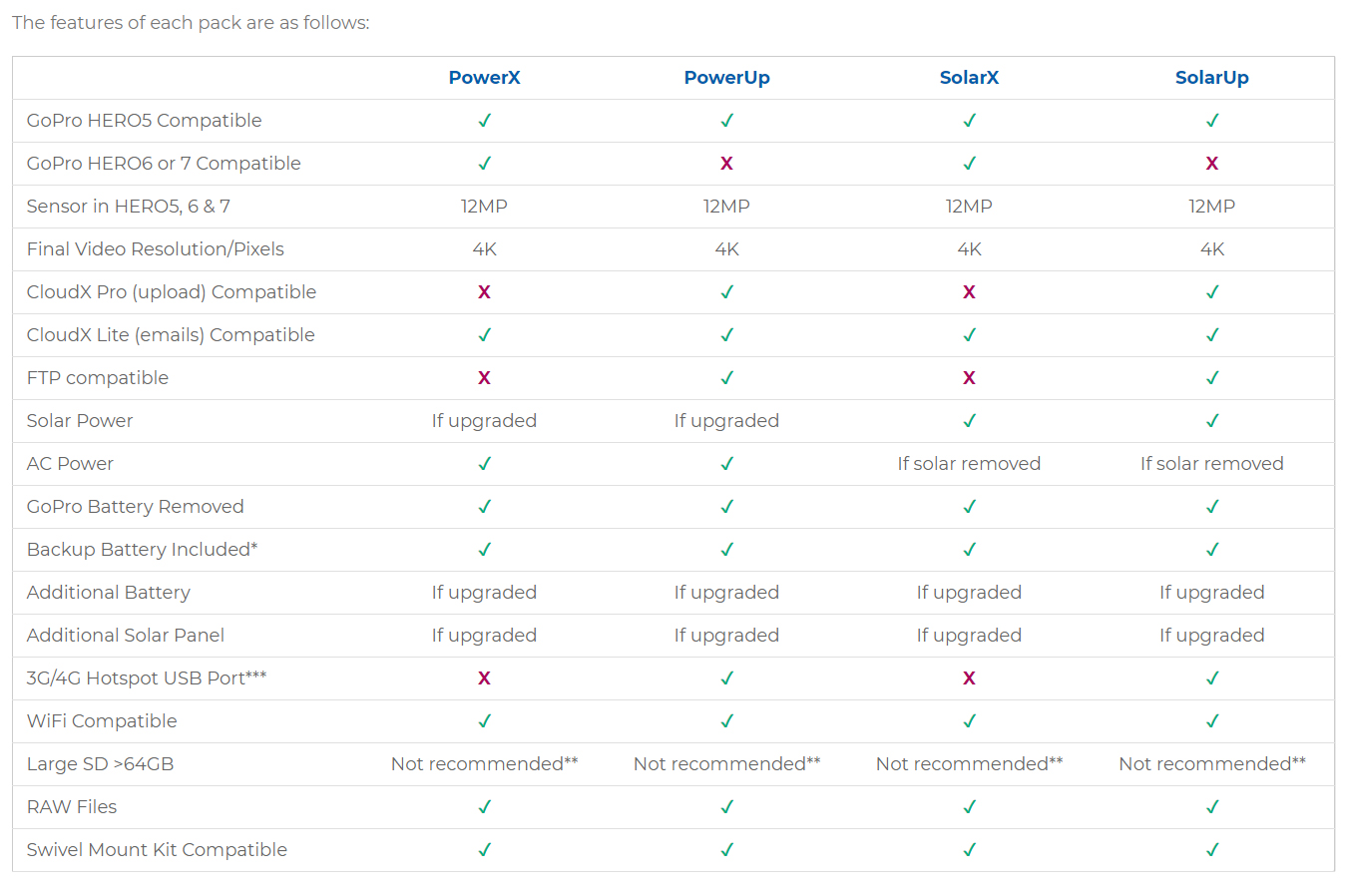Image resolution: width=1347 pixels, height=896 pixels.
Task: Click the 'Backup Battery Included*' label
Action: point(142,550)
